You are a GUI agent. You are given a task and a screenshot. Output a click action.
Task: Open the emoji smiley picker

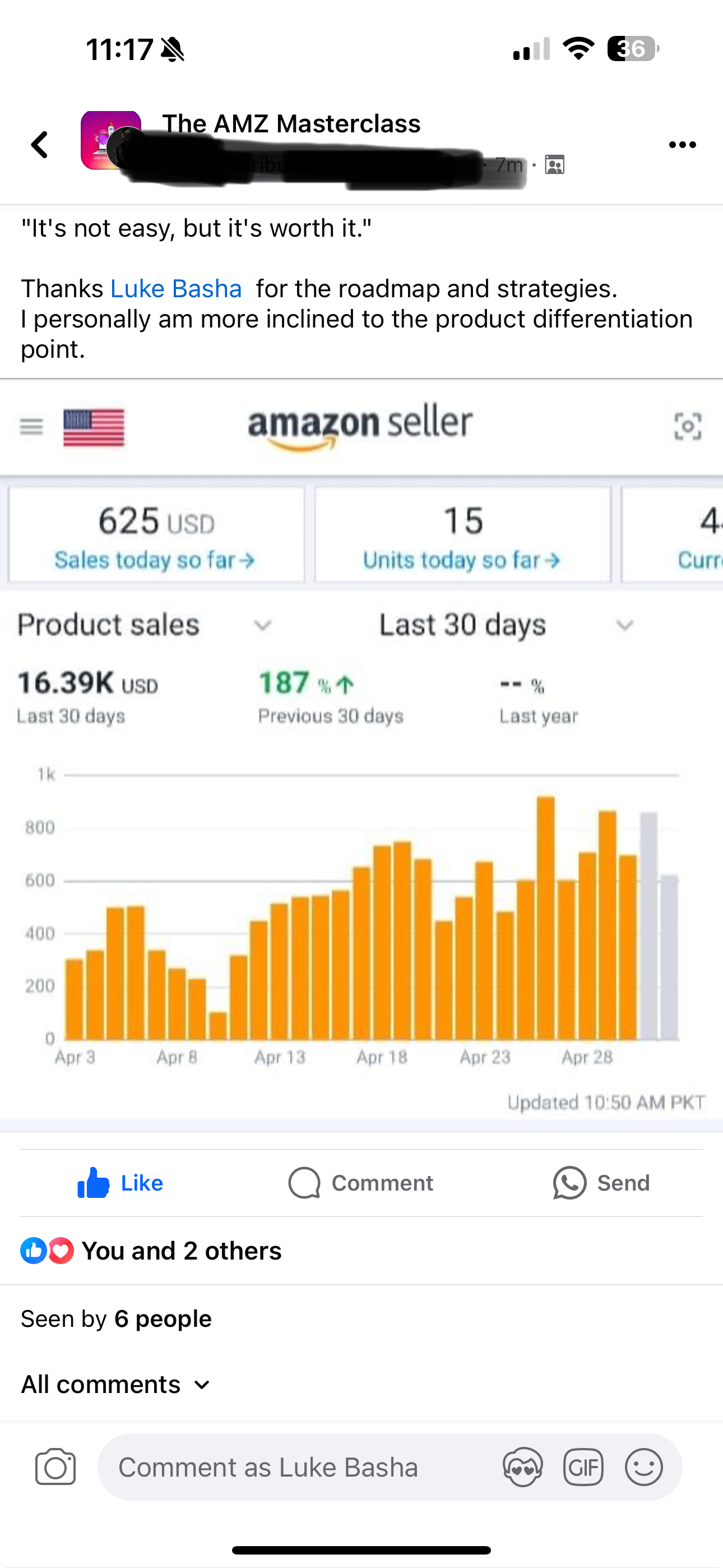point(643,1467)
